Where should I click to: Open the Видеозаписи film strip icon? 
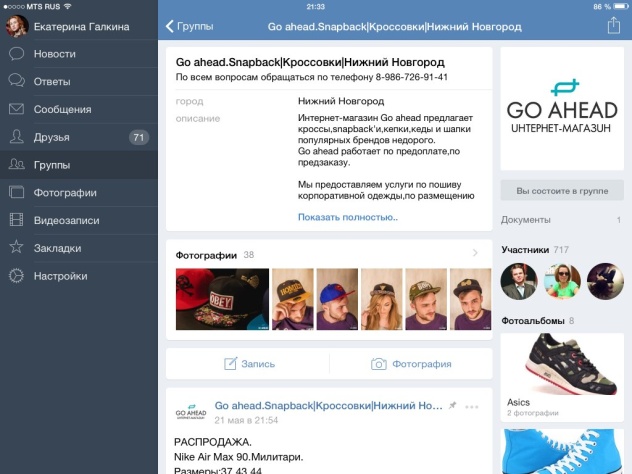[x=17, y=220]
